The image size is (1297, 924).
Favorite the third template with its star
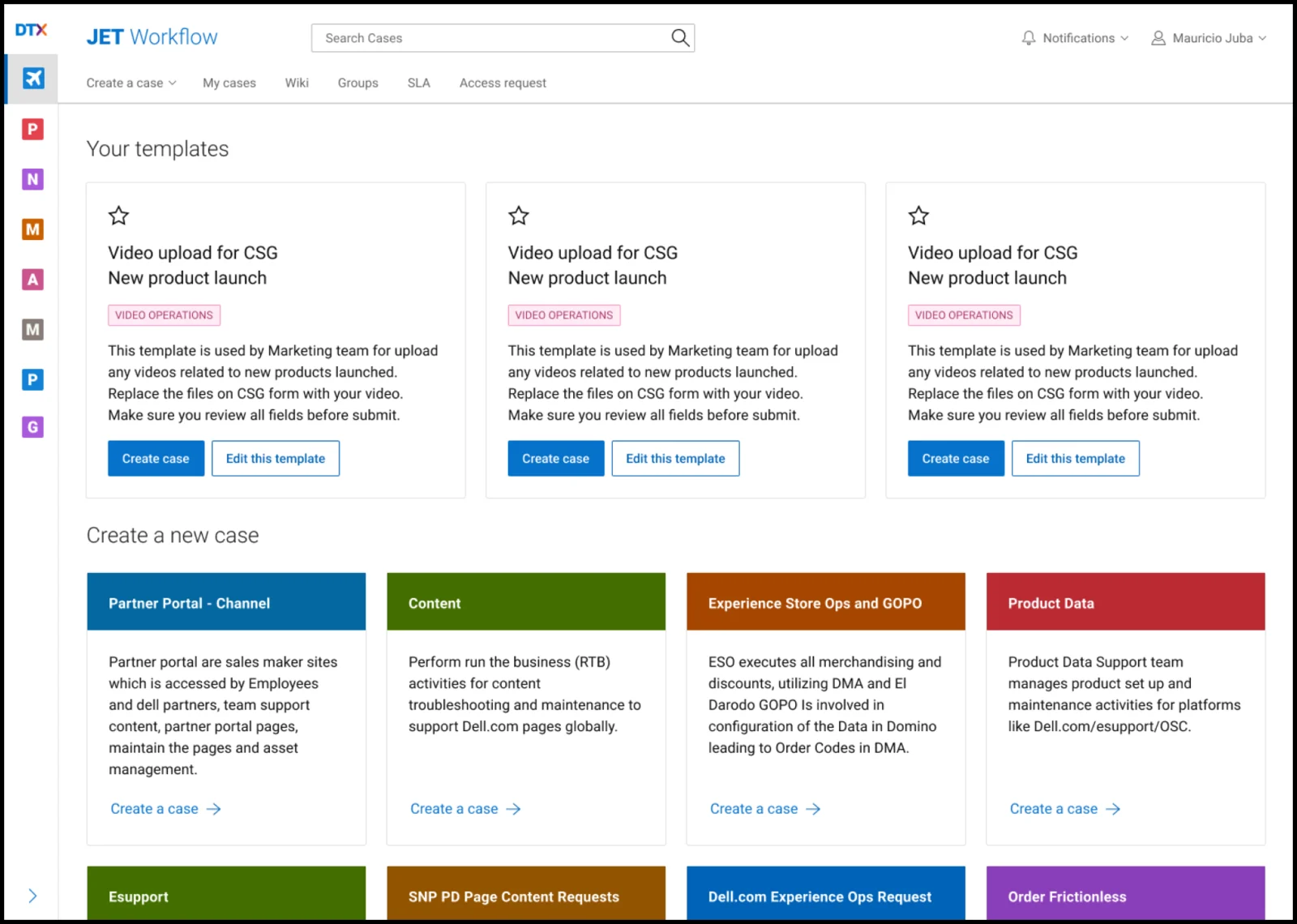coord(918,216)
